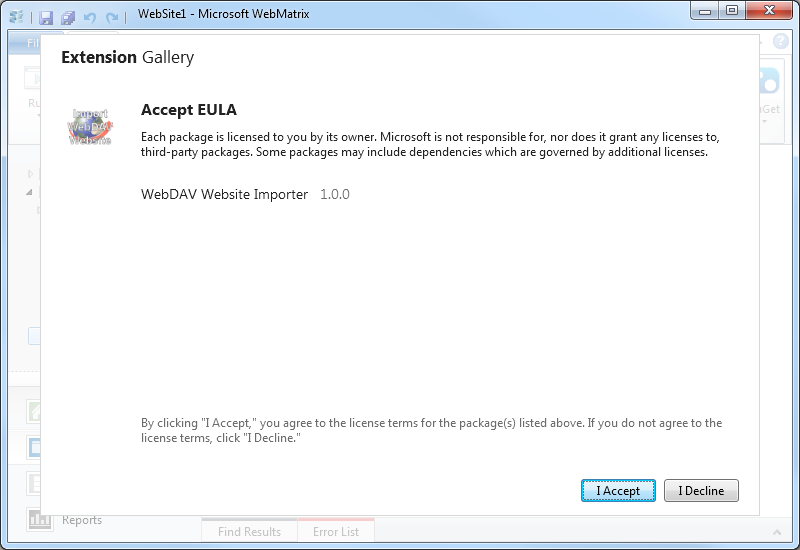Click the Extension Gallery dialog title

(127, 57)
